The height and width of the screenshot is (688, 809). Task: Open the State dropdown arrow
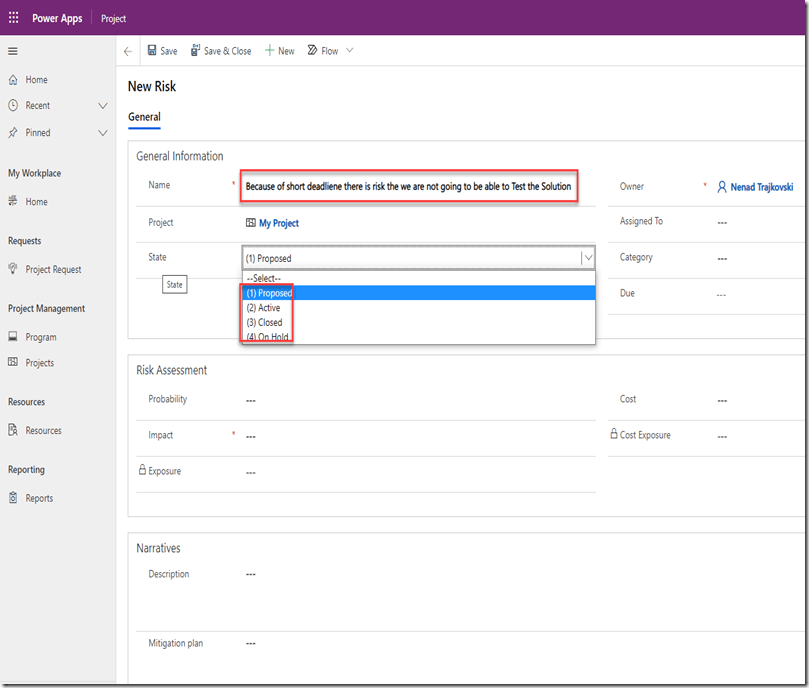click(587, 258)
